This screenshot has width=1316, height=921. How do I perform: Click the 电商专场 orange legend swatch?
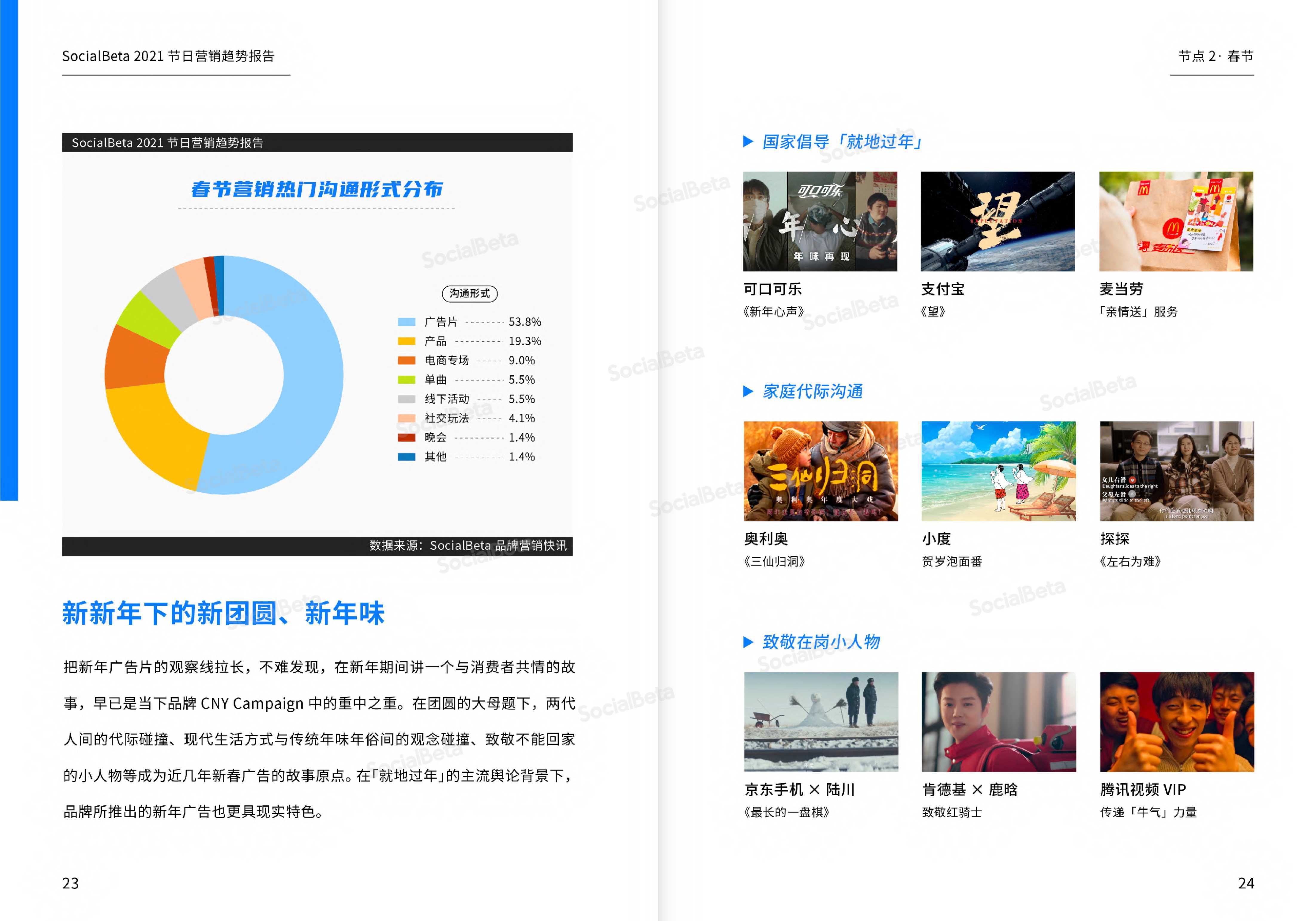pyautogui.click(x=407, y=361)
